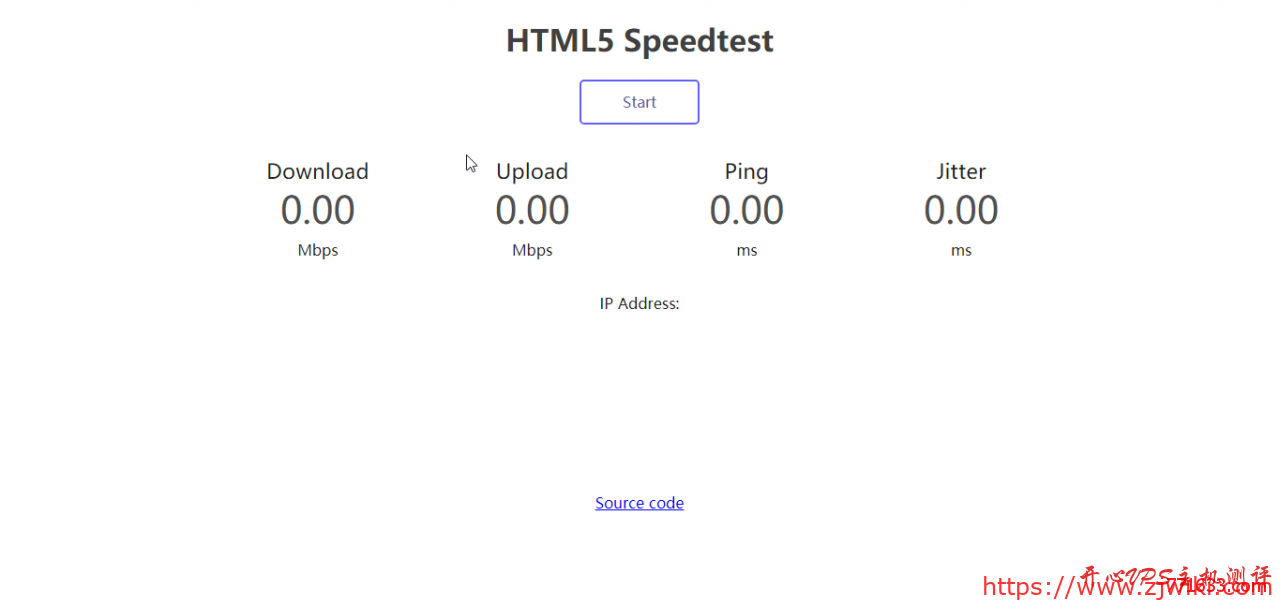Select the Ping label
The width and height of the screenshot is (1280, 604).
tap(747, 171)
